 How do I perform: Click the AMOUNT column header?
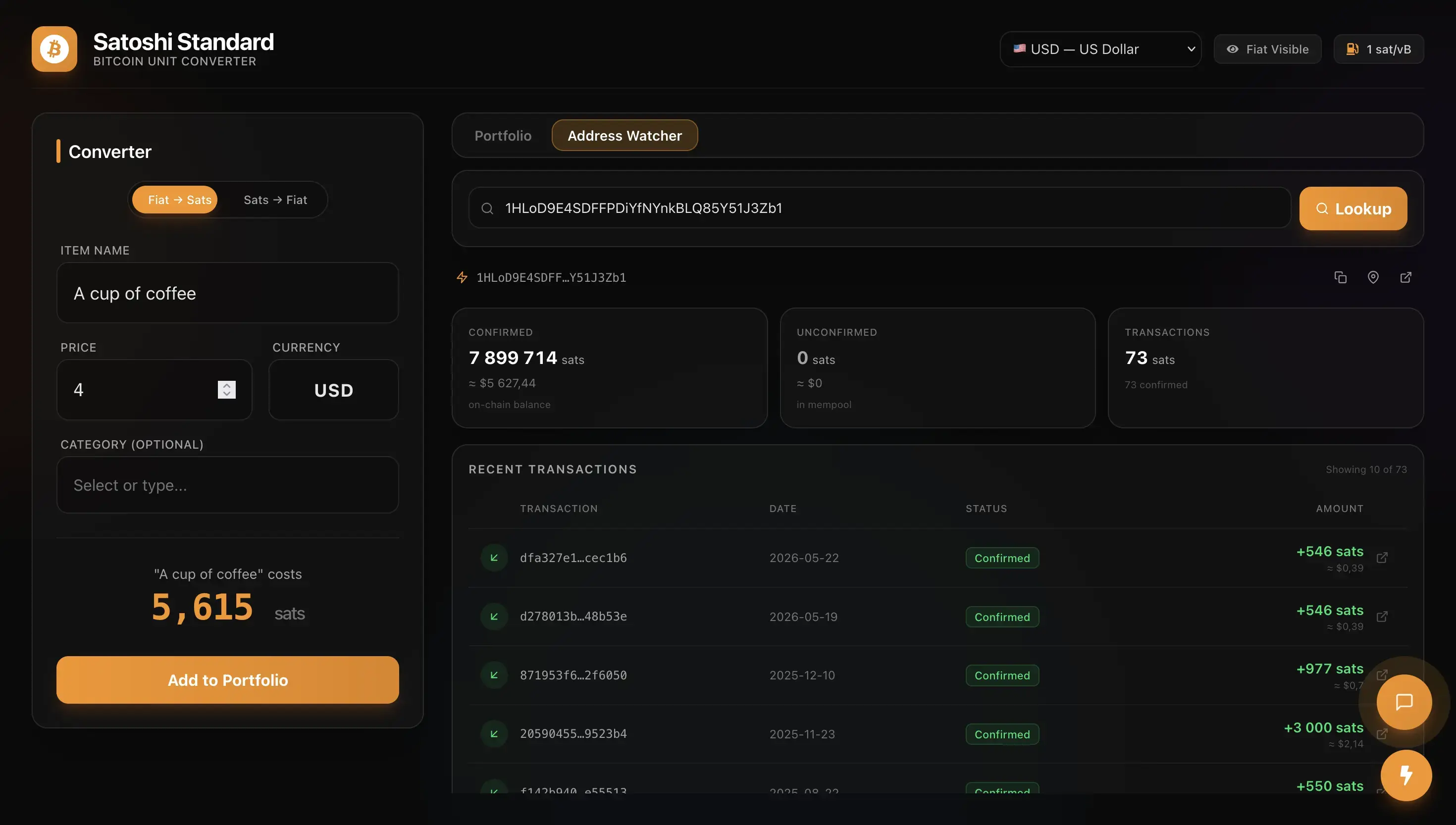pos(1339,508)
